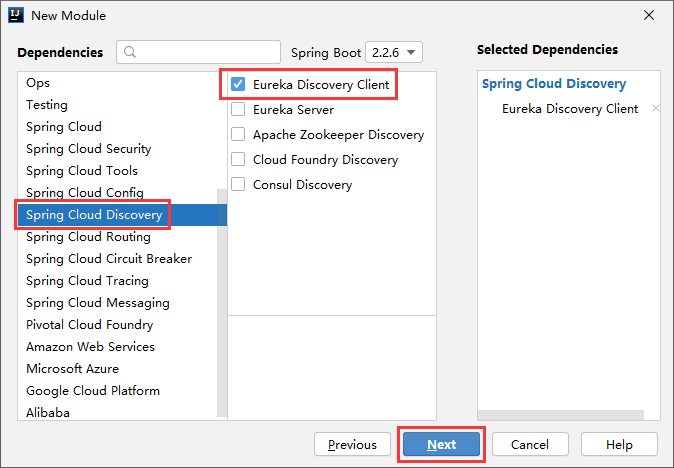Open the Spring Boot version dropdown
This screenshot has width=674, height=468.
393,52
